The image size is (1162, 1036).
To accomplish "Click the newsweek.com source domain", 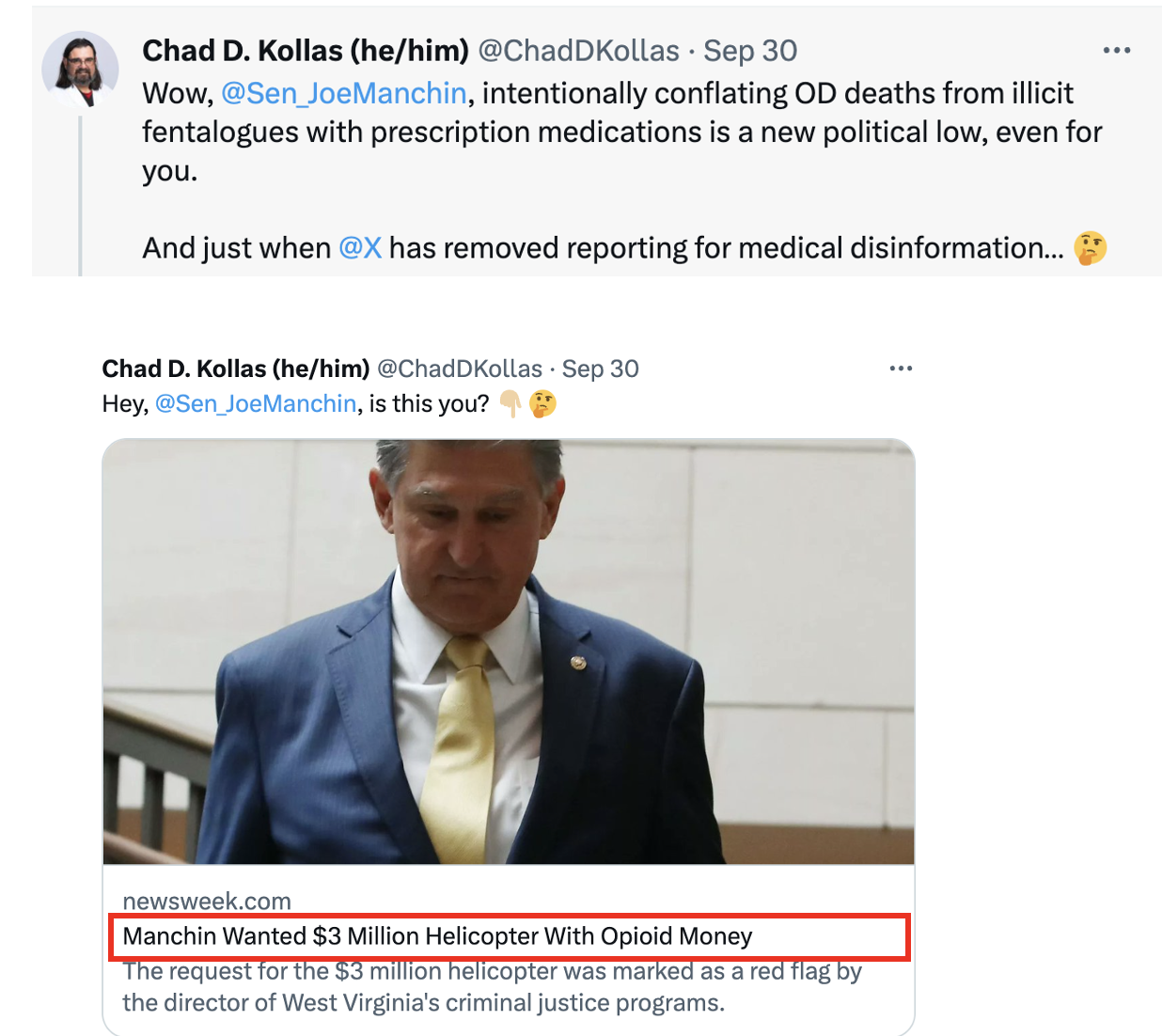I will [207, 902].
